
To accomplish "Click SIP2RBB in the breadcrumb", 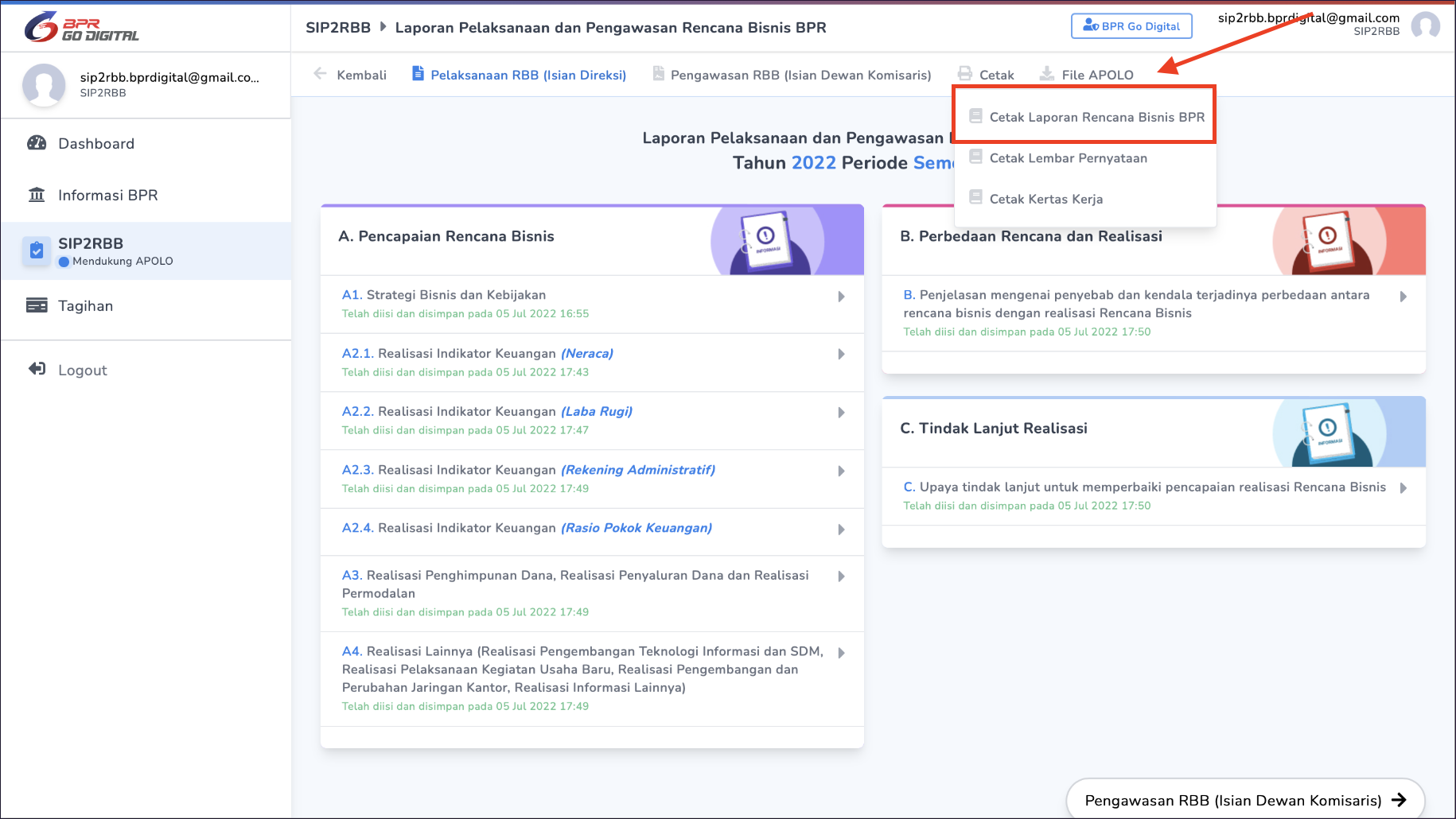I will (x=338, y=27).
